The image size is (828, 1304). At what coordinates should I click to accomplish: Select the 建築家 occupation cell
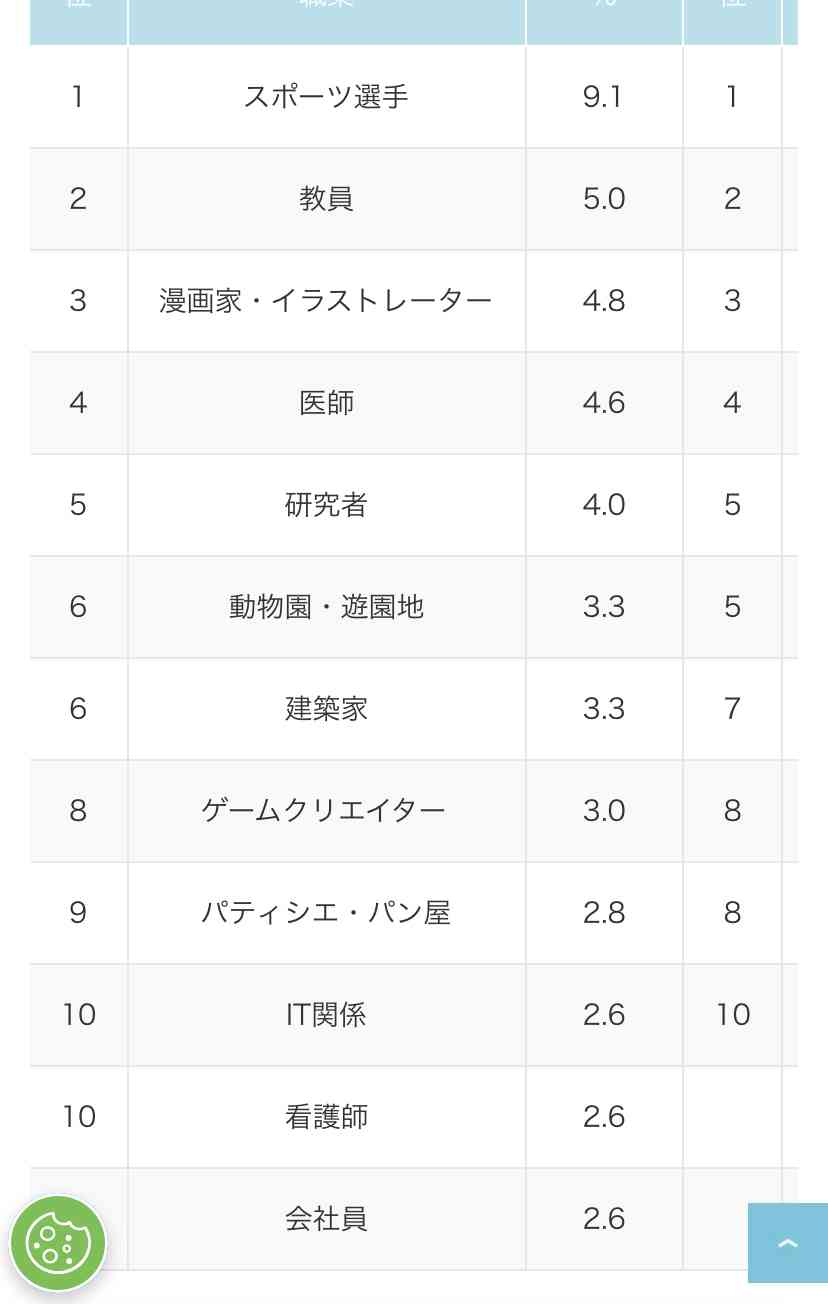[326, 709]
